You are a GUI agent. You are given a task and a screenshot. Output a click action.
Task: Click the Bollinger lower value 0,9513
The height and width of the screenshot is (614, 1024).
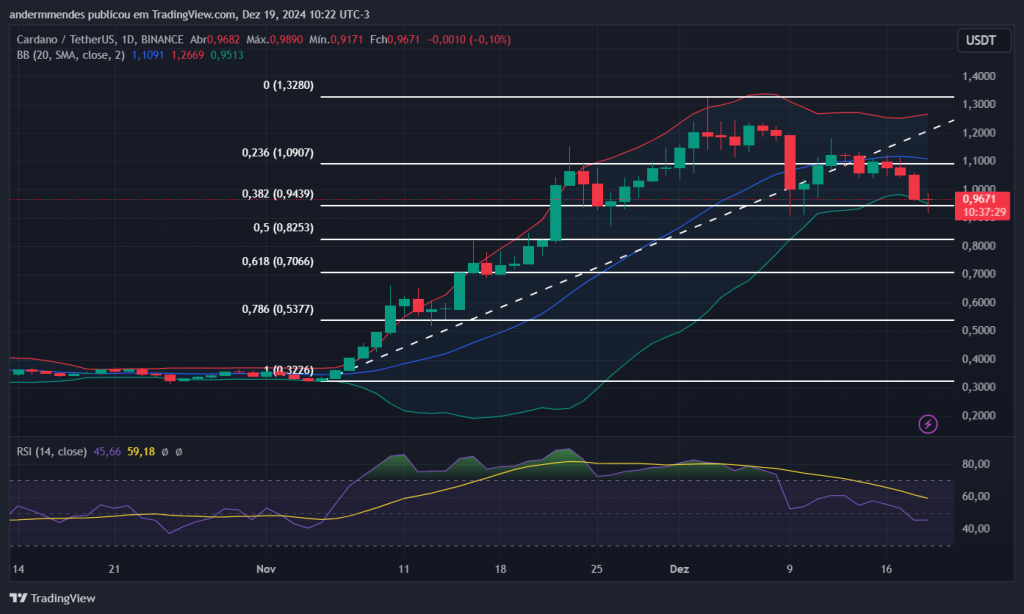pyautogui.click(x=227, y=55)
